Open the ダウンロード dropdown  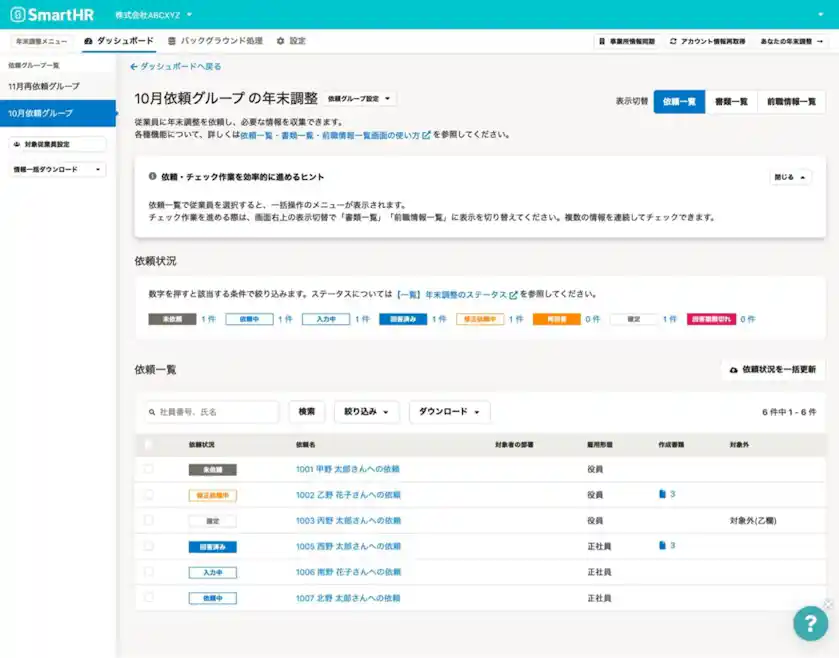448,412
